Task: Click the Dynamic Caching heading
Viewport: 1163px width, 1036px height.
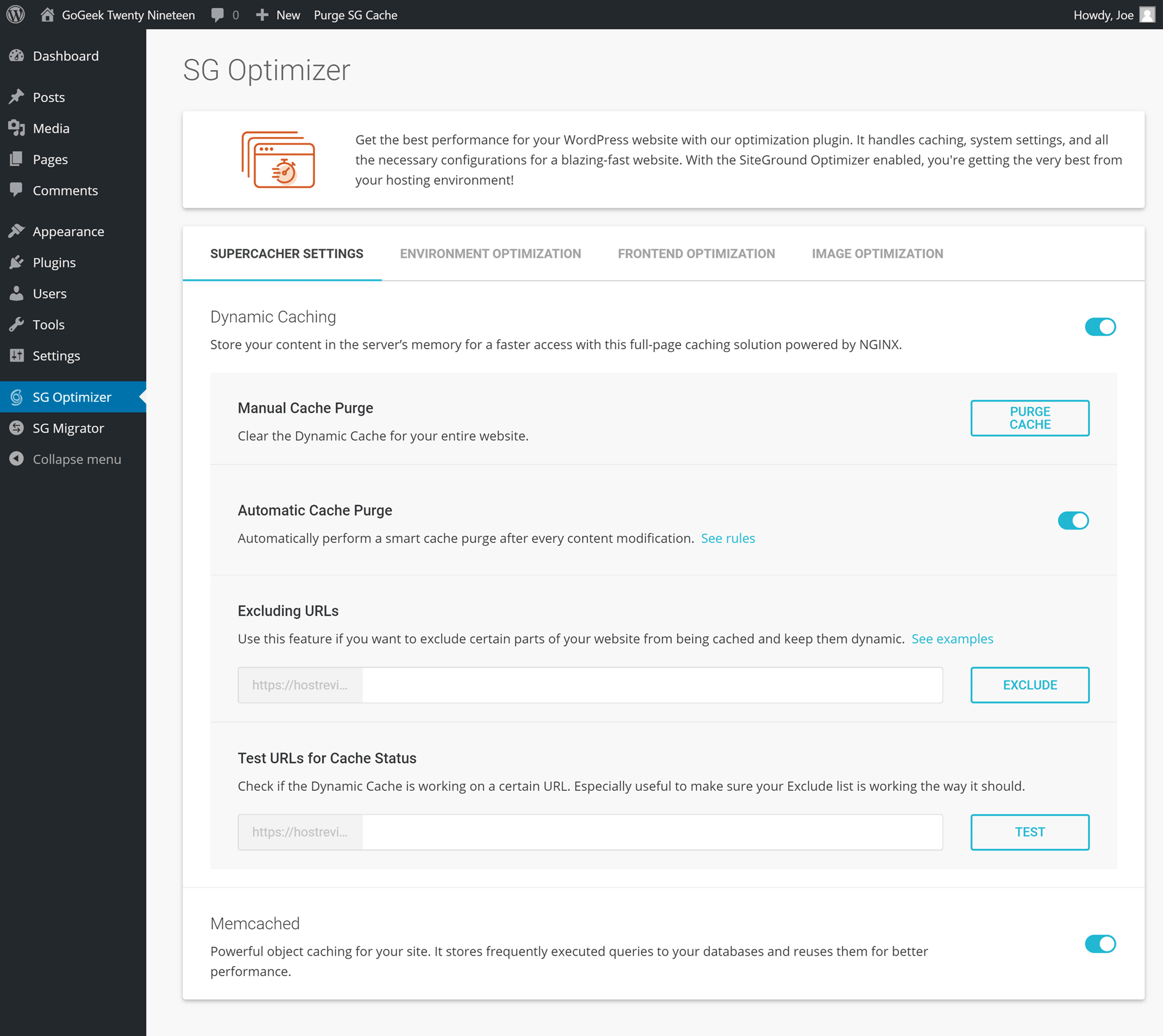Action: (273, 317)
